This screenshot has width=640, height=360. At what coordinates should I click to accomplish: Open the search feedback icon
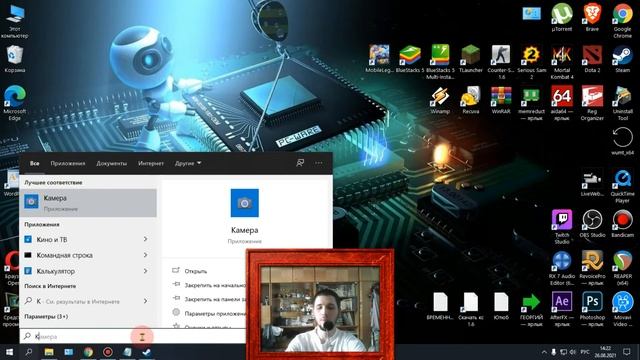(x=300, y=163)
